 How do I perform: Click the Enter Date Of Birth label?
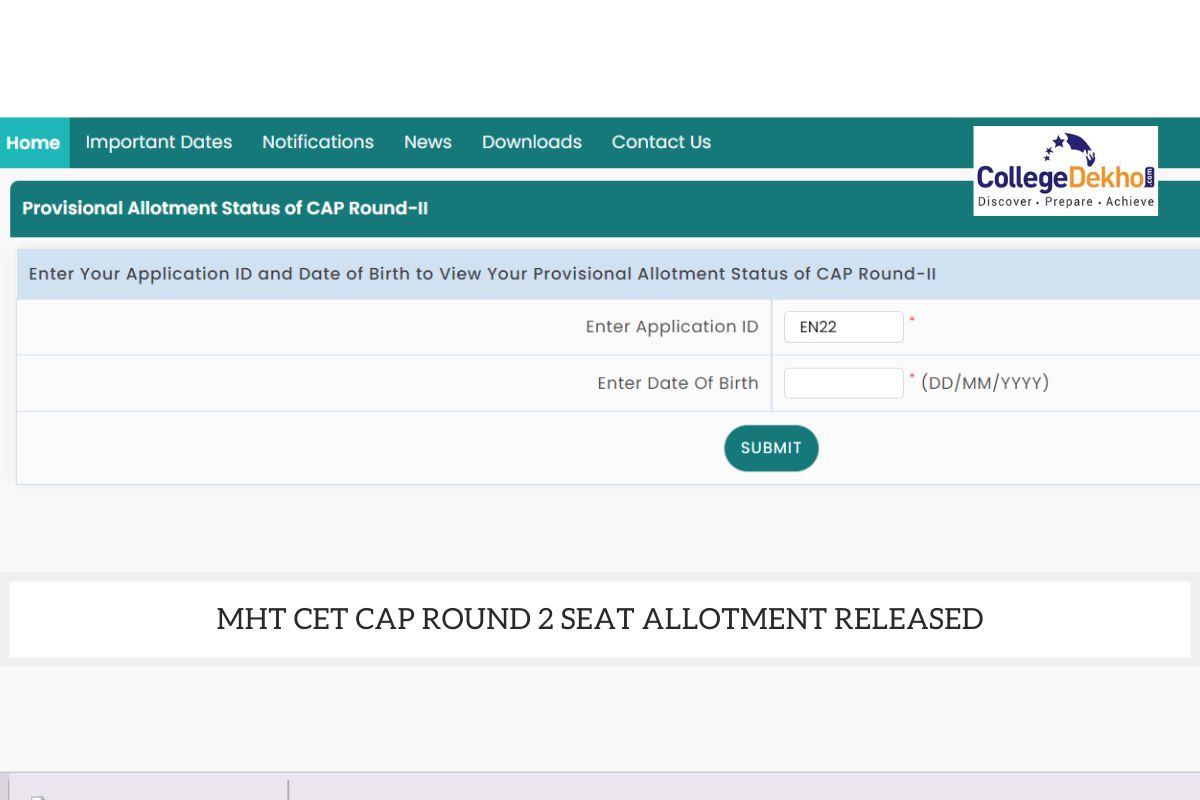[x=678, y=383]
